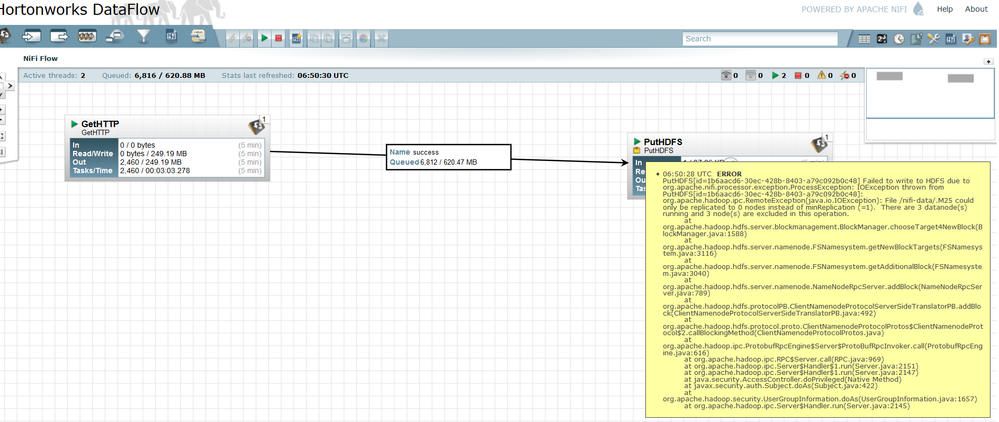Click the Input Port toolbar icon

(33, 37)
